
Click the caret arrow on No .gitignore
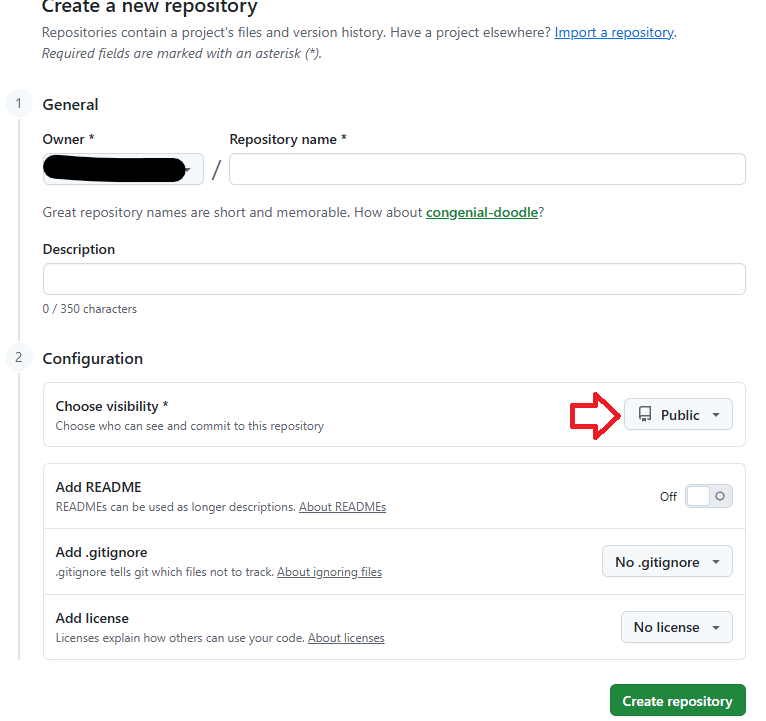pos(716,562)
